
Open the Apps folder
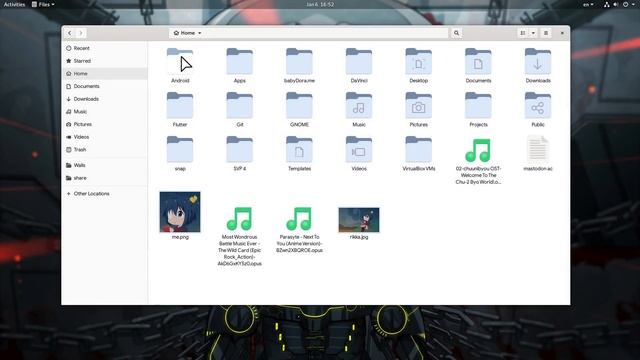240,62
